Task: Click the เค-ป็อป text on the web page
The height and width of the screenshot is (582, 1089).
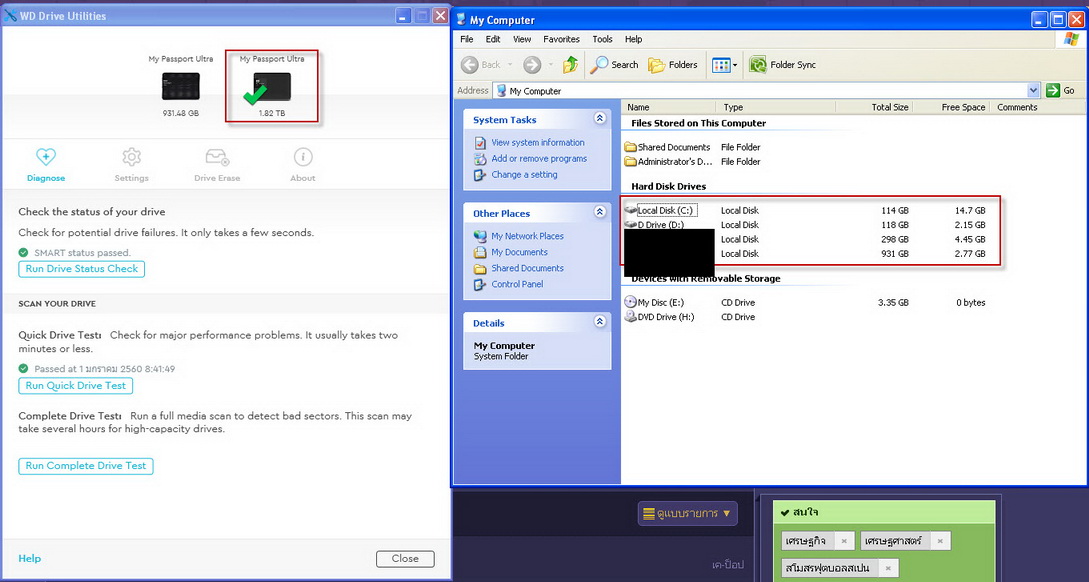Action: click(x=728, y=565)
